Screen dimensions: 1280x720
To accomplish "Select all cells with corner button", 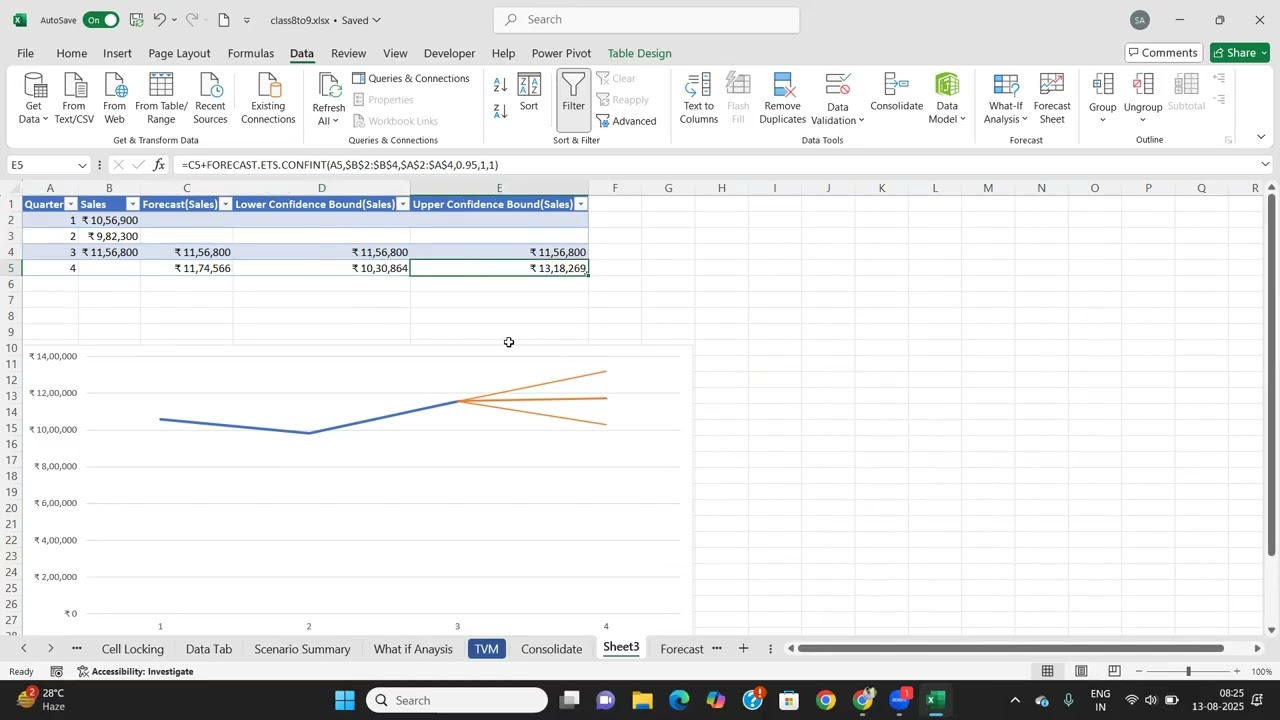I will click(11, 188).
